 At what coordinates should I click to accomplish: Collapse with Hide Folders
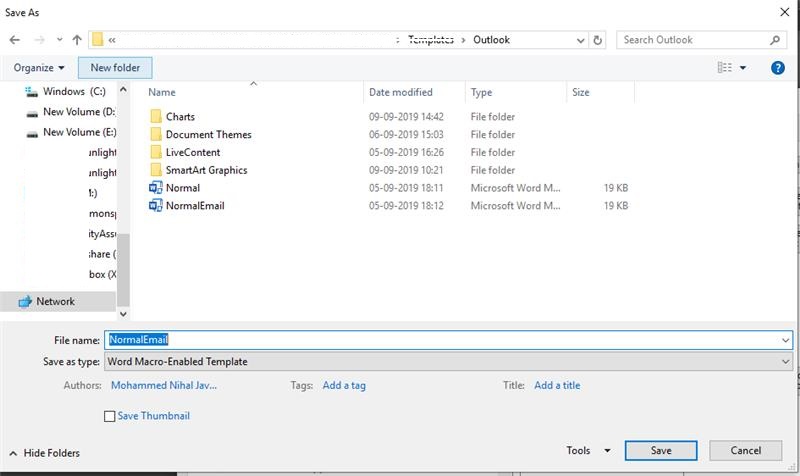point(45,453)
